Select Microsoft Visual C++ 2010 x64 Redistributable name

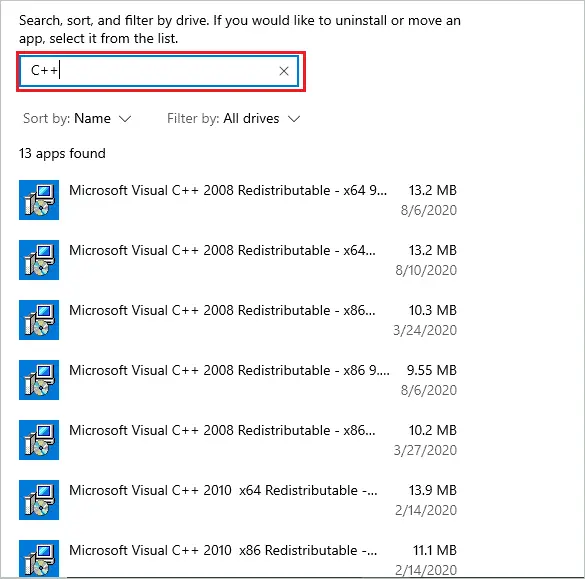pos(223,491)
